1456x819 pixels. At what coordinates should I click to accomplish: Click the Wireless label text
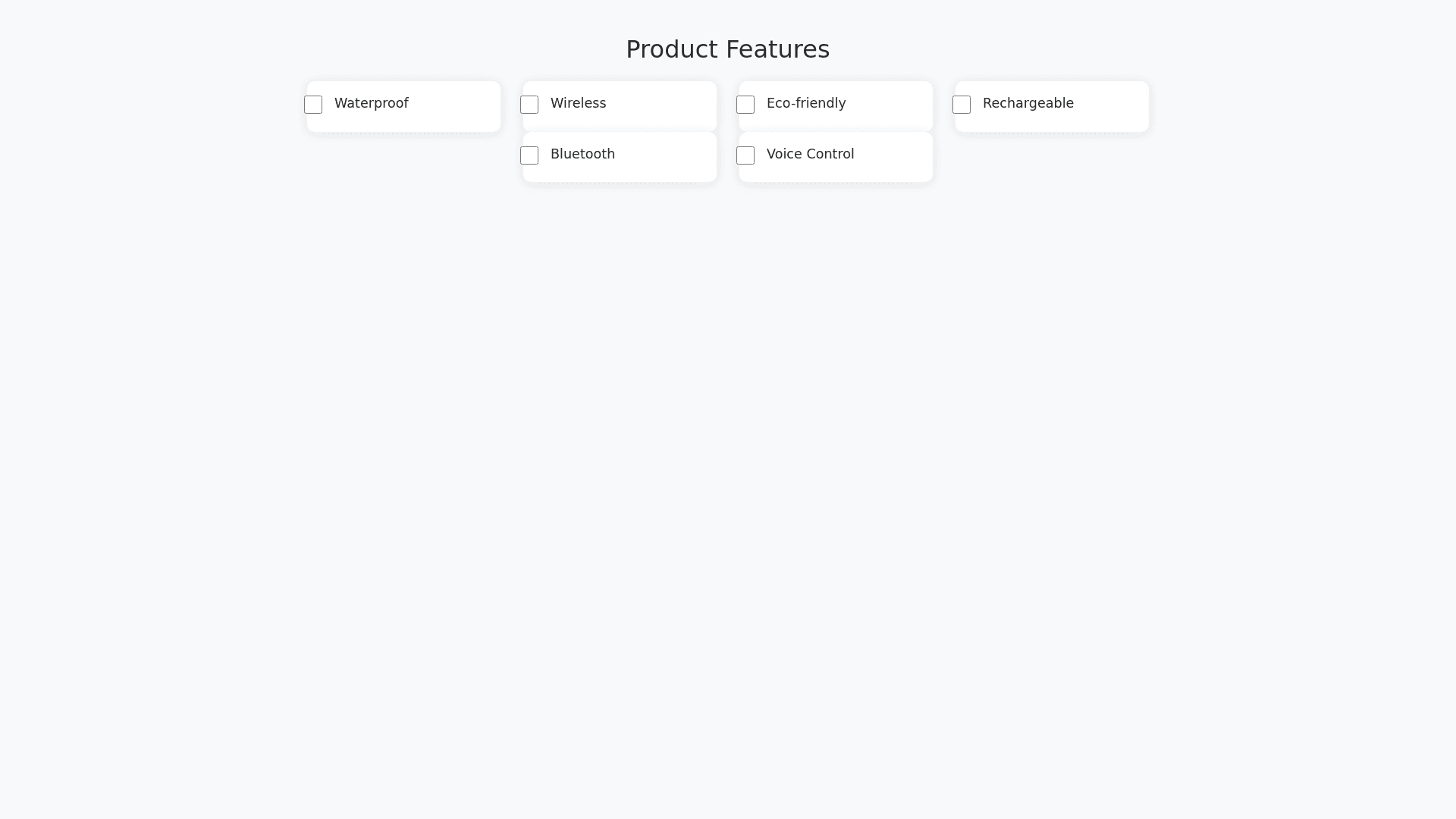point(578,103)
